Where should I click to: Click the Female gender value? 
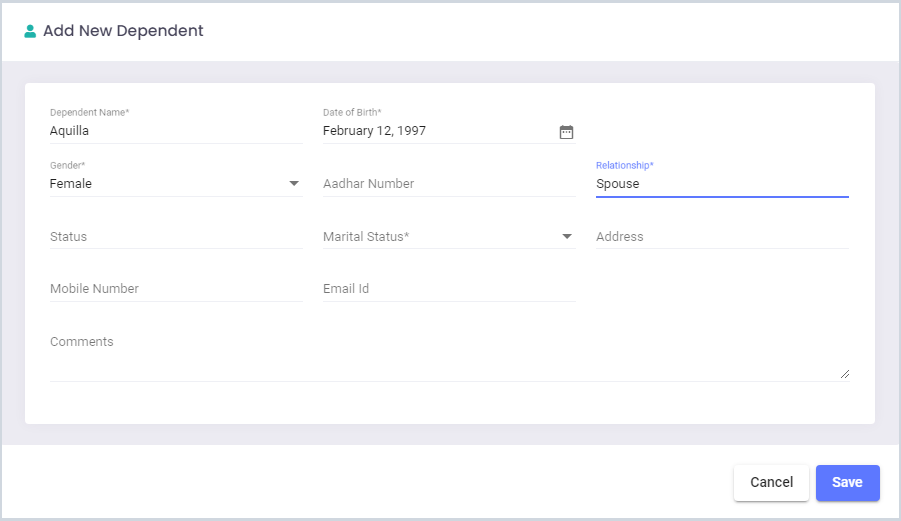coord(71,184)
